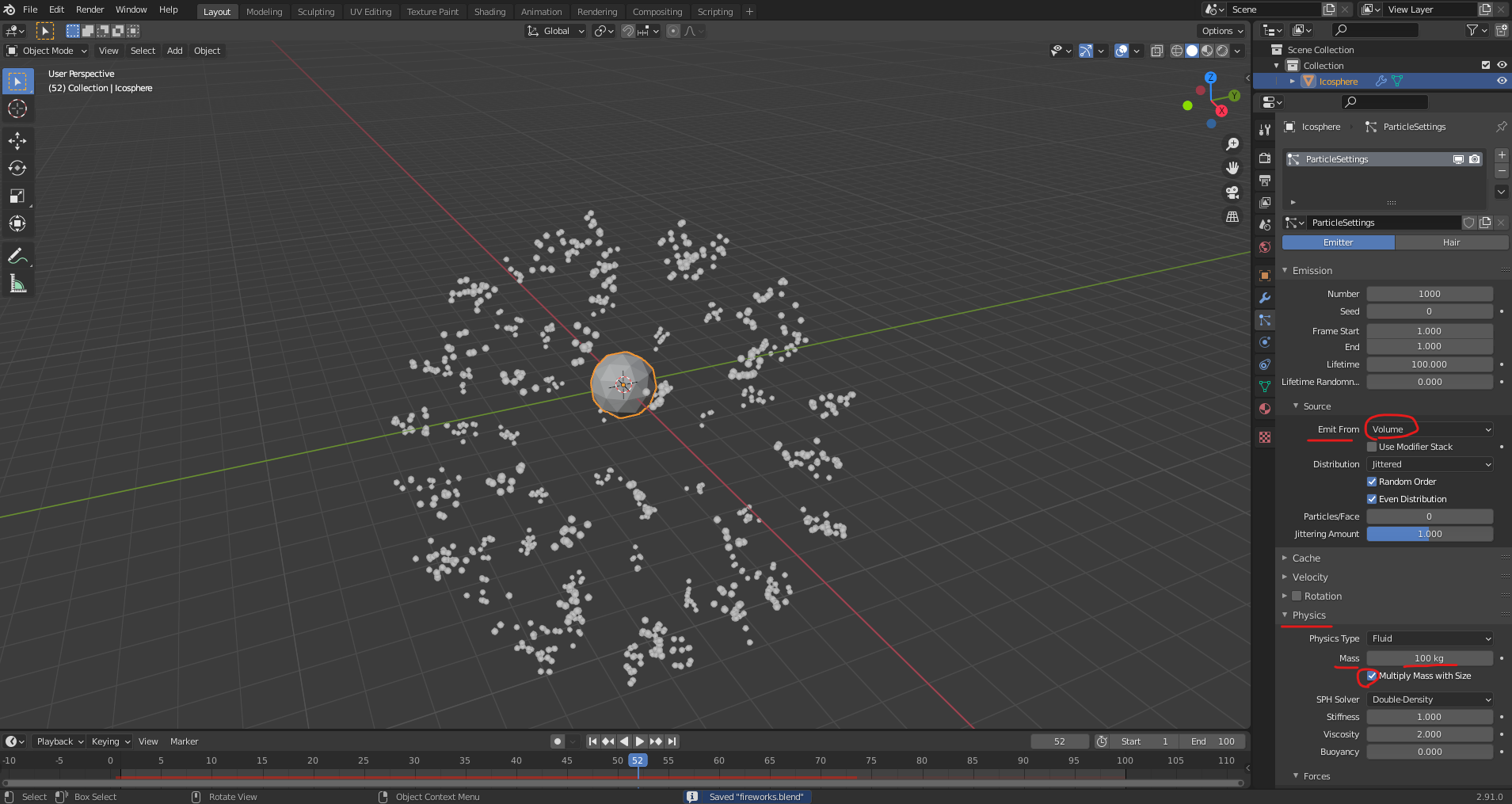The height and width of the screenshot is (804, 1512).
Task: Select the Rotate tool
Action: (17, 169)
